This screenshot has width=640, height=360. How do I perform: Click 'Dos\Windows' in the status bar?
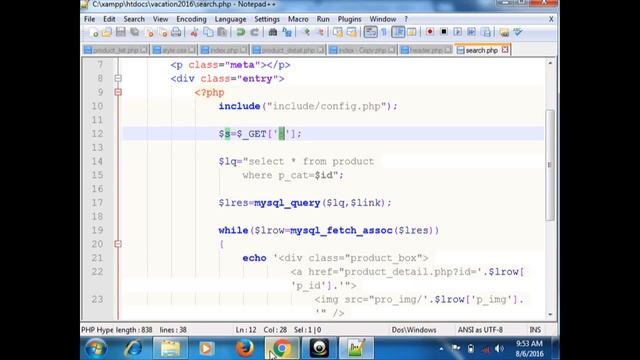tap(414, 330)
